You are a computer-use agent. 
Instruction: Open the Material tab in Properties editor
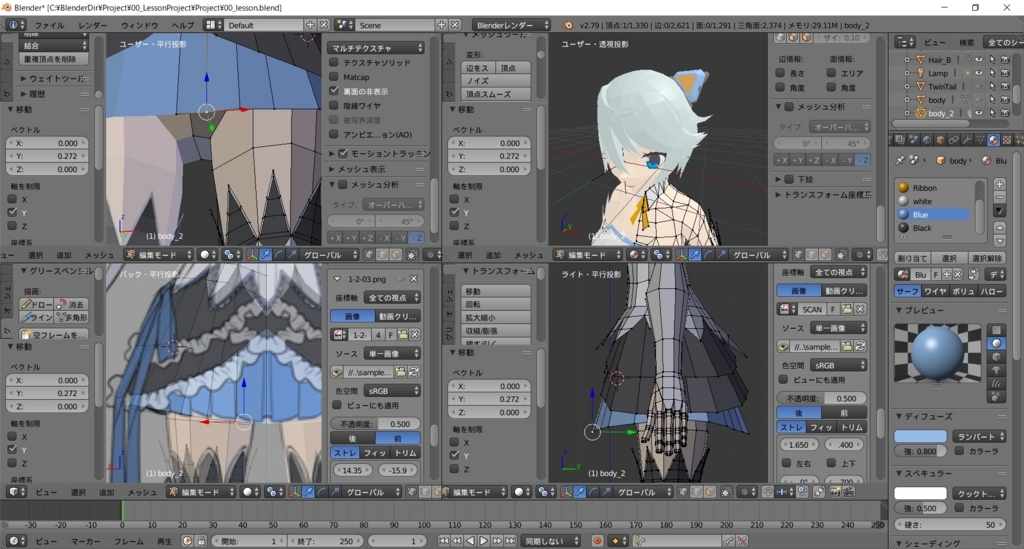(x=993, y=140)
